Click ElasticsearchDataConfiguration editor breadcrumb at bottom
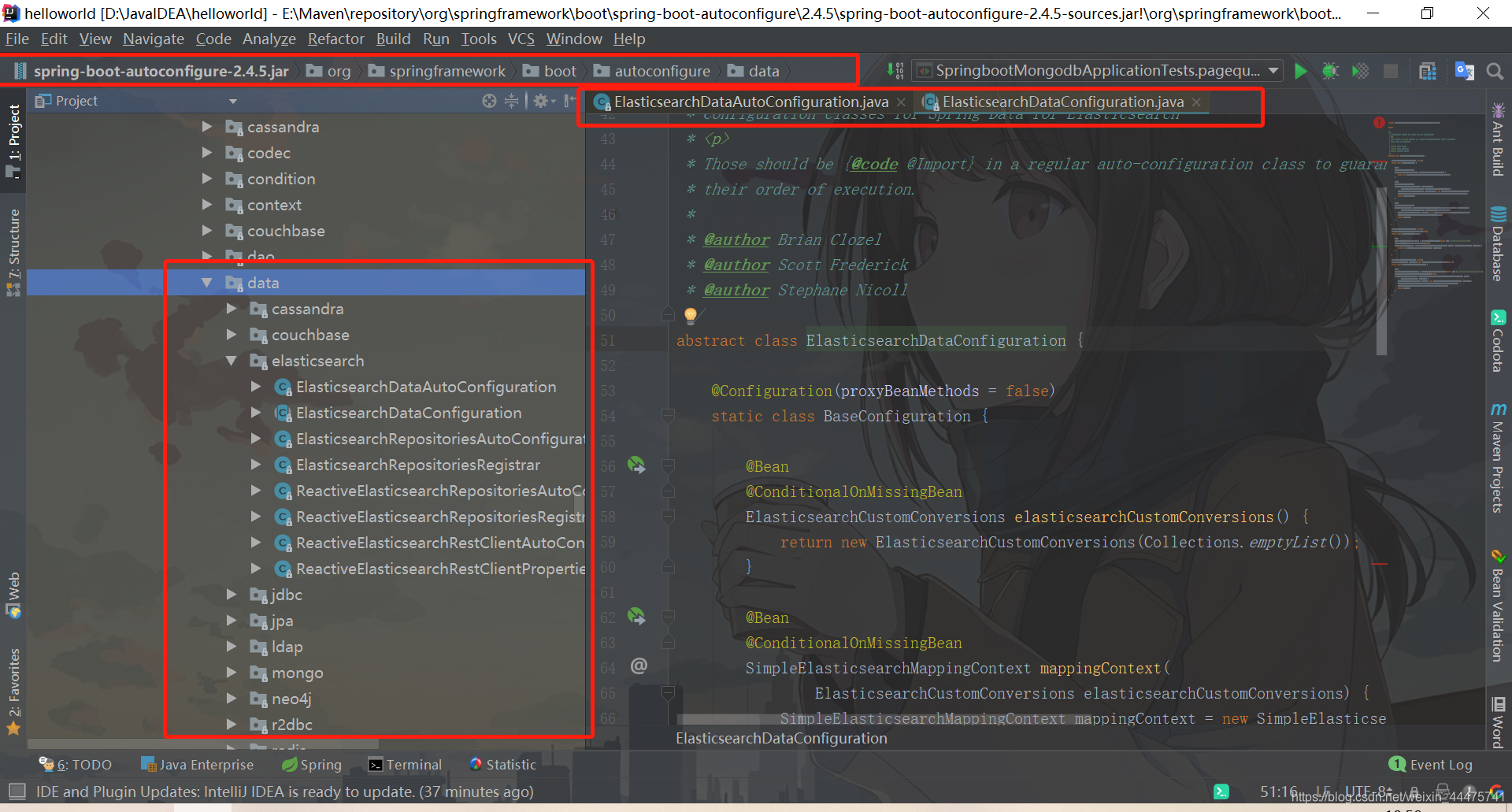Image resolution: width=1512 pixels, height=812 pixels. (x=781, y=738)
